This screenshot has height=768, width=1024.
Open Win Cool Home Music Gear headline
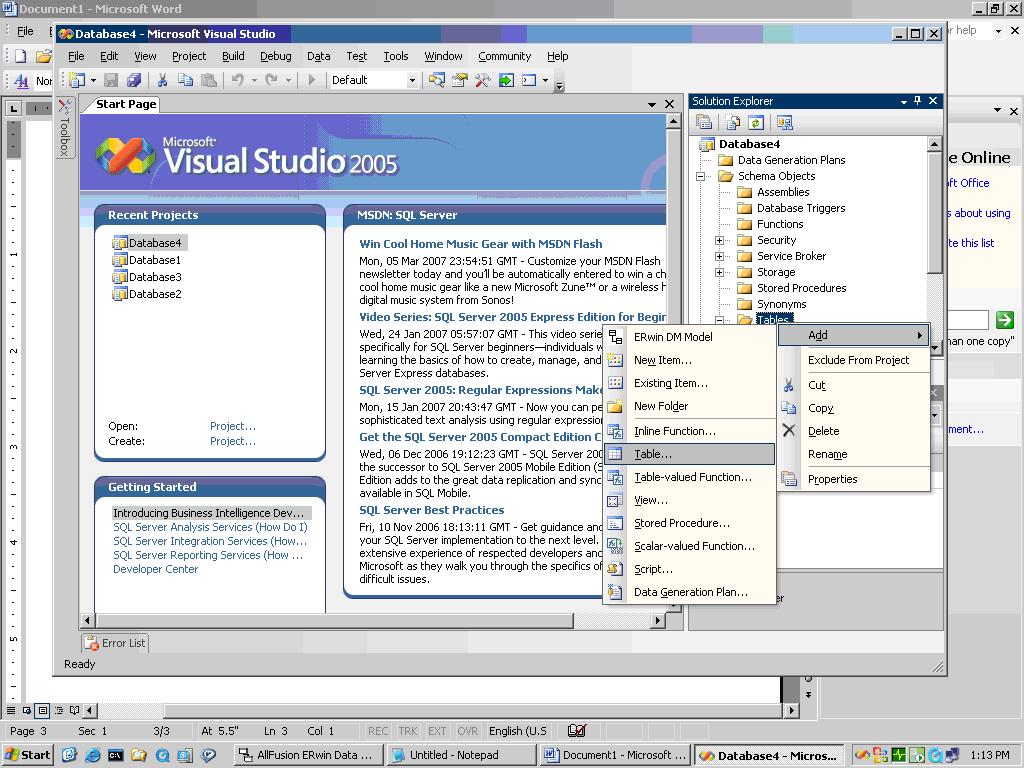[481, 244]
